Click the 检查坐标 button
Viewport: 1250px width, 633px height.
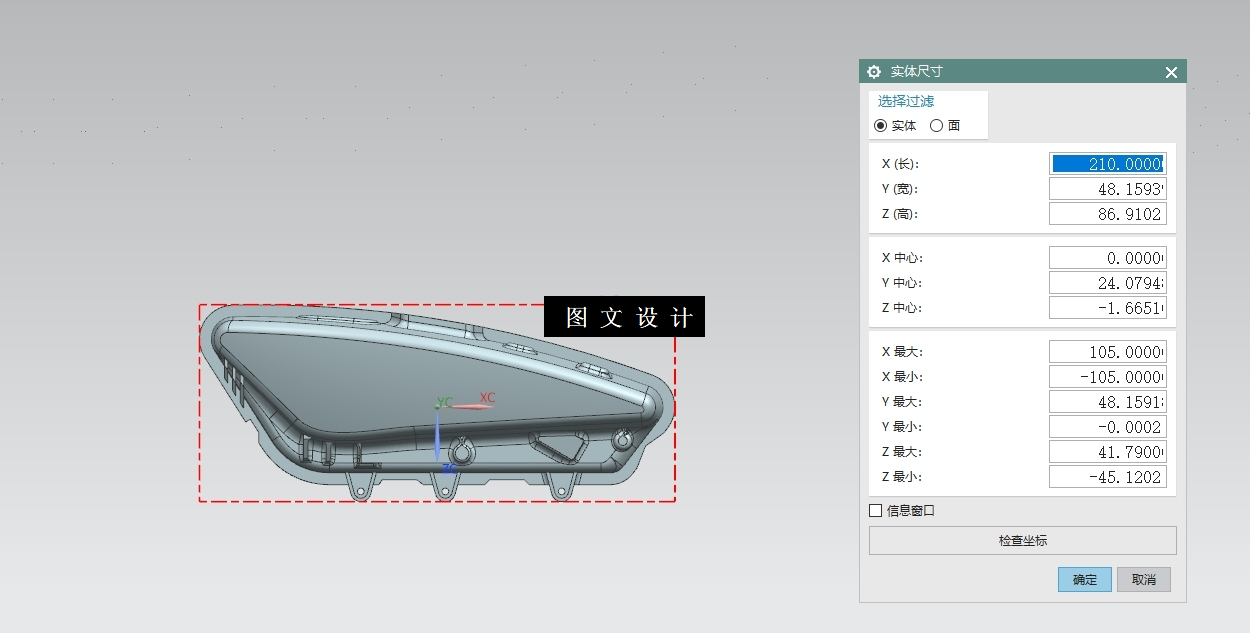pyautogui.click(x=1022, y=541)
